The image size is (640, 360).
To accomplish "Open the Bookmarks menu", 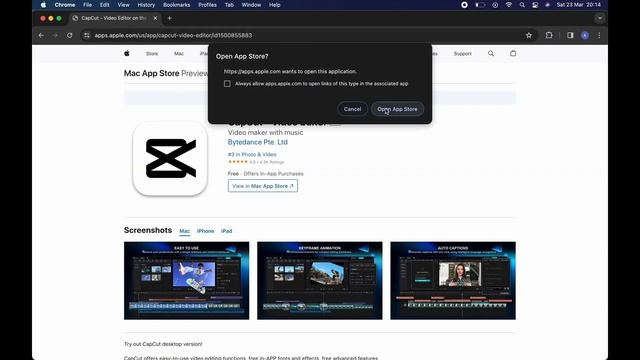I will click(176, 5).
